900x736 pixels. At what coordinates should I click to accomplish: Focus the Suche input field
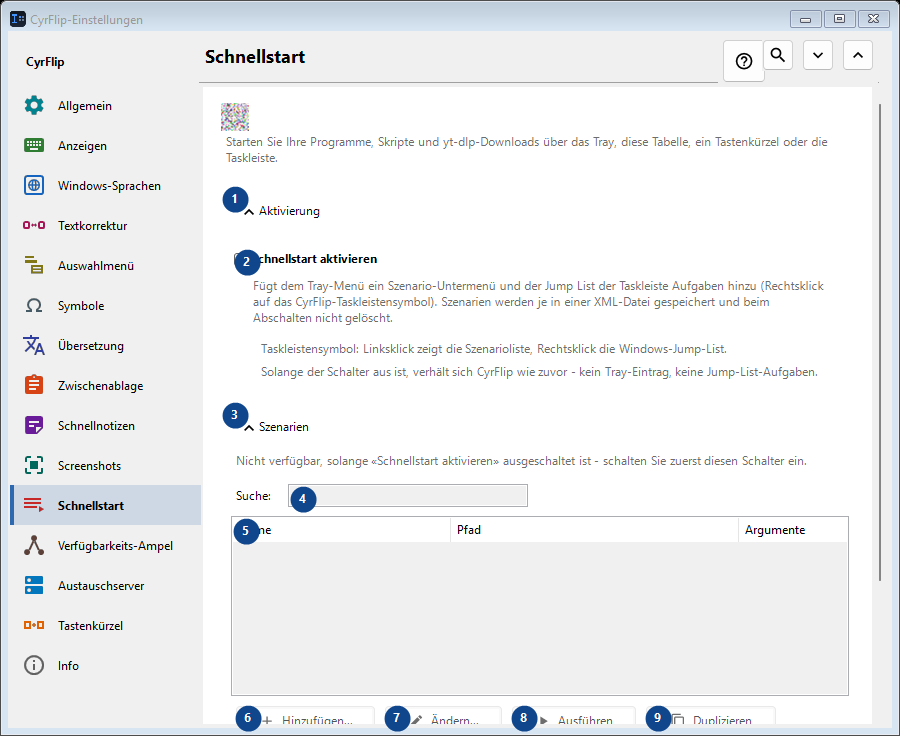(408, 495)
